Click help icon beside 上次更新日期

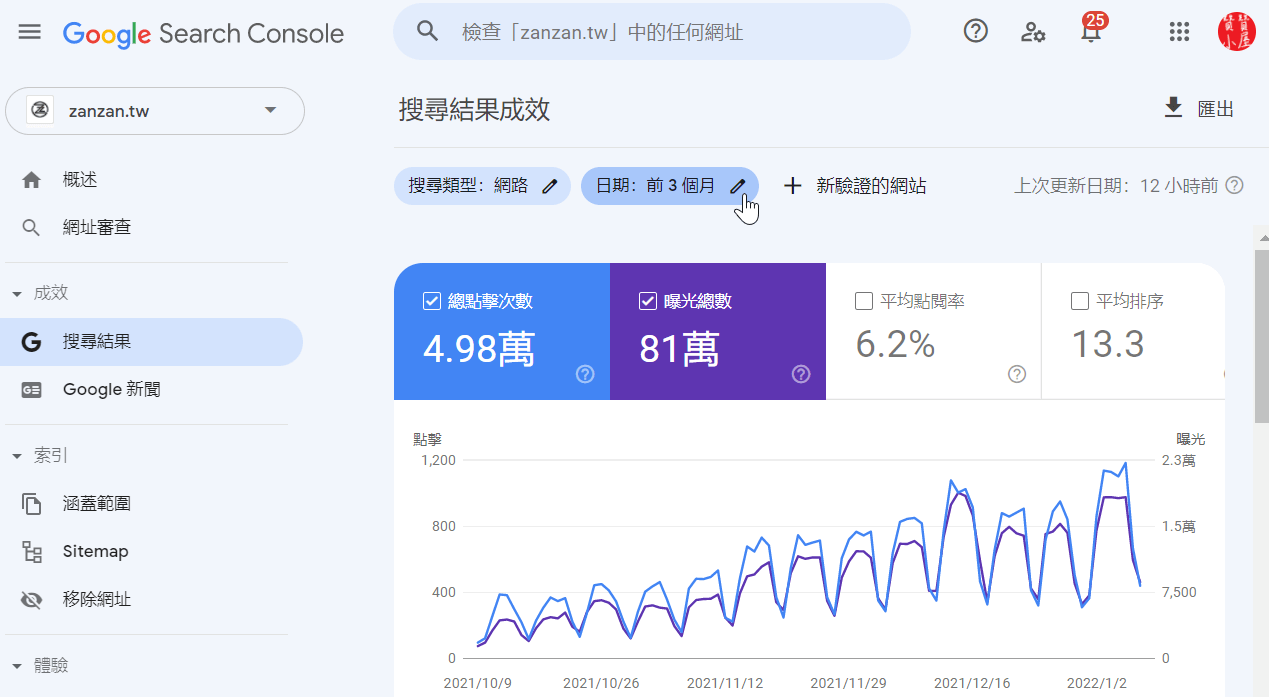click(x=1235, y=186)
